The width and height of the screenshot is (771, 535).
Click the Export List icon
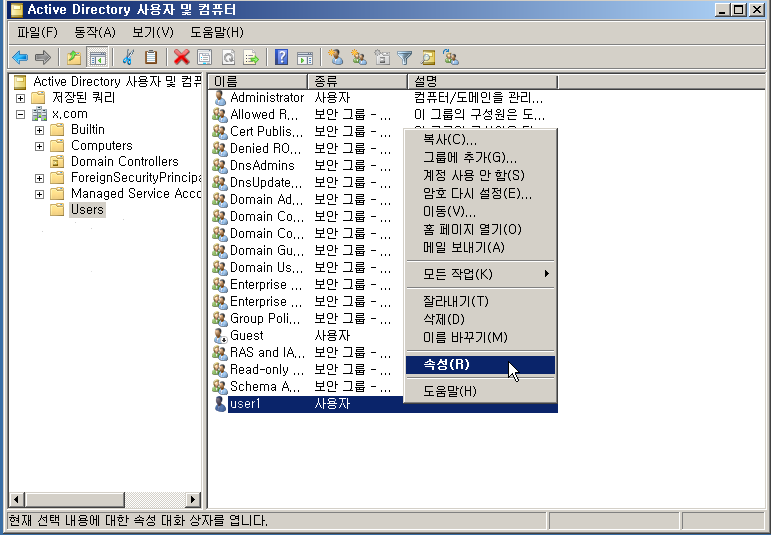click(x=251, y=58)
